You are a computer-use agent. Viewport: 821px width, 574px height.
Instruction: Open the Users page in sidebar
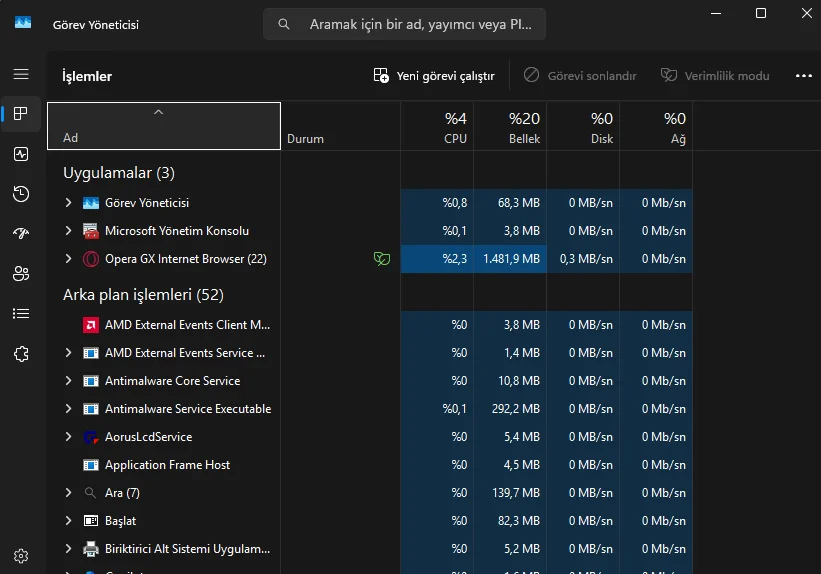point(21,273)
